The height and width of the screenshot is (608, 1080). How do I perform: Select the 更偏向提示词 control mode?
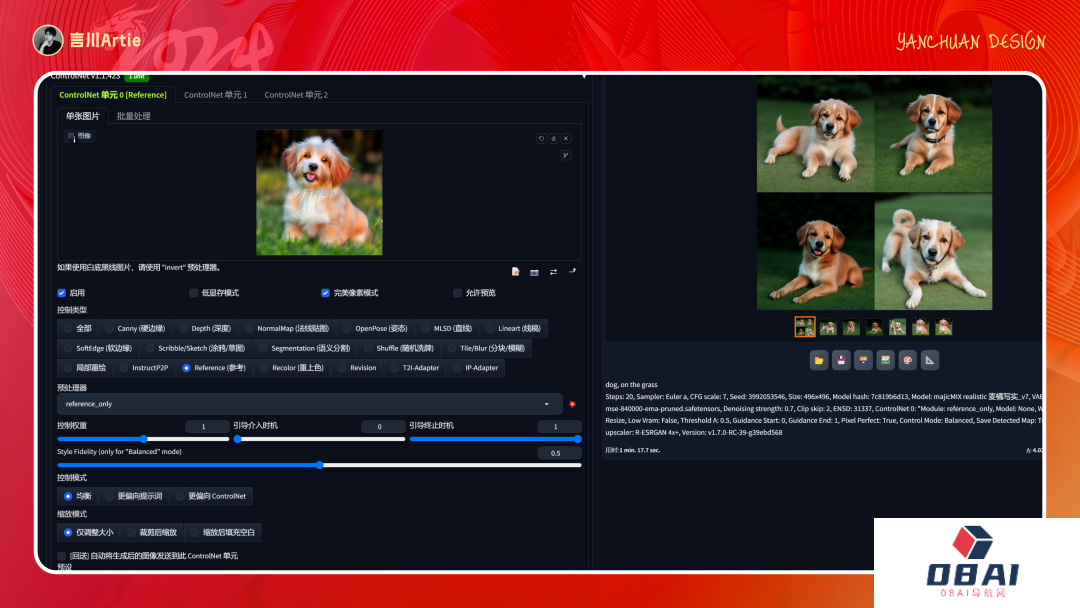click(x=134, y=496)
